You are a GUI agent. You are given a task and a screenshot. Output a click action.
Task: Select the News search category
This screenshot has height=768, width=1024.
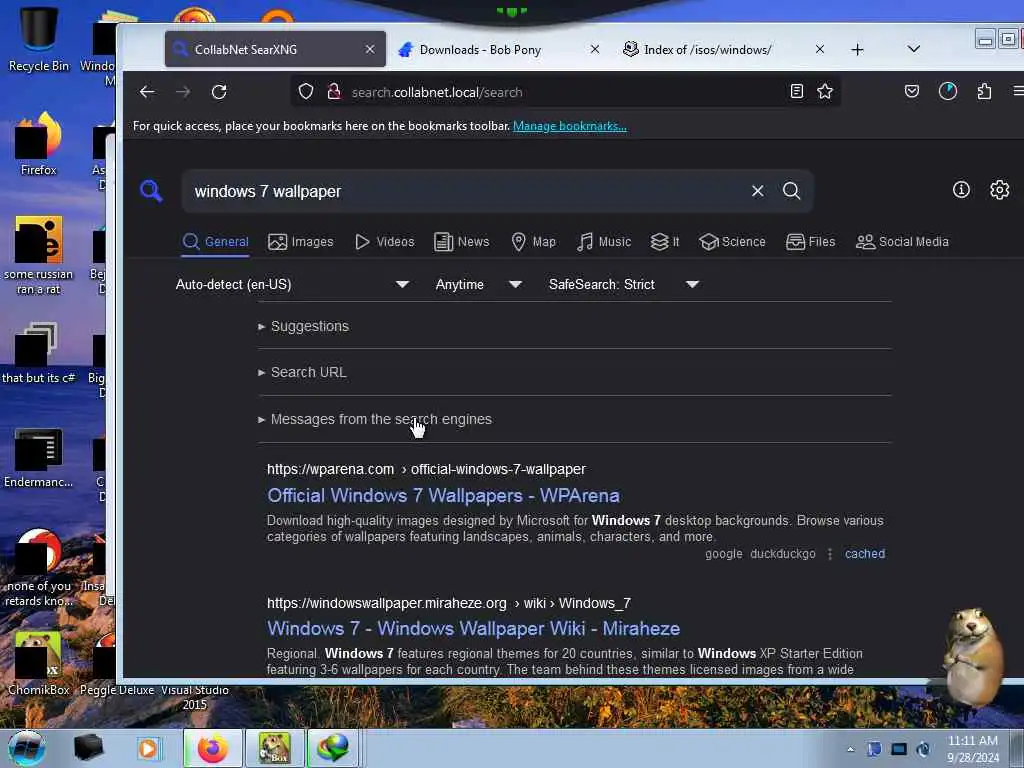click(x=462, y=242)
